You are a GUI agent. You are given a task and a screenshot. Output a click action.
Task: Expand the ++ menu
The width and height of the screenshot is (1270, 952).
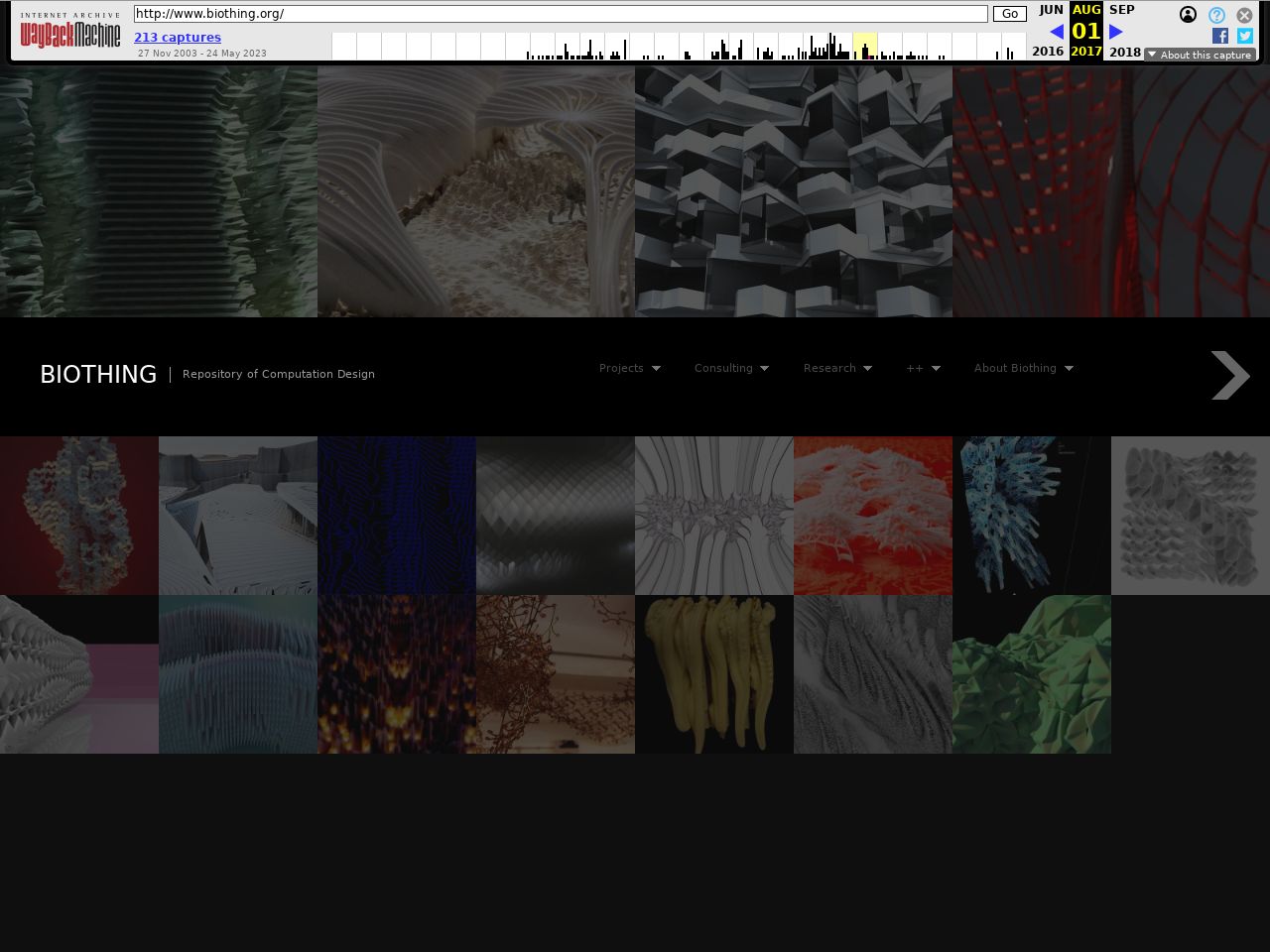pyautogui.click(x=923, y=368)
